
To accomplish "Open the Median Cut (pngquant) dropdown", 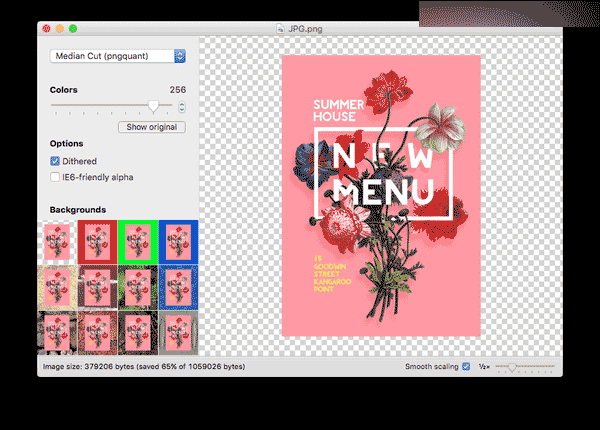I will tap(118, 56).
